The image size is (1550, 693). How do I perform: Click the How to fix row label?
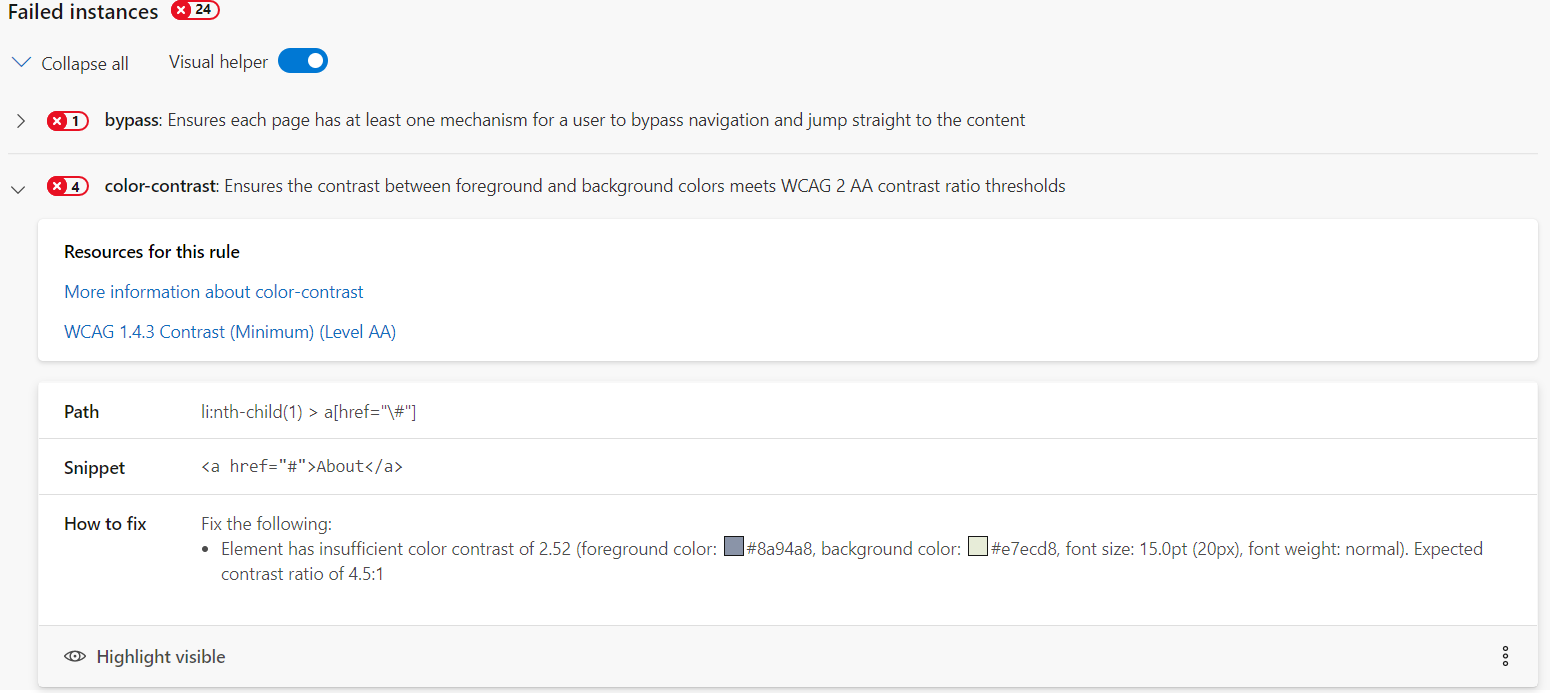(x=104, y=523)
